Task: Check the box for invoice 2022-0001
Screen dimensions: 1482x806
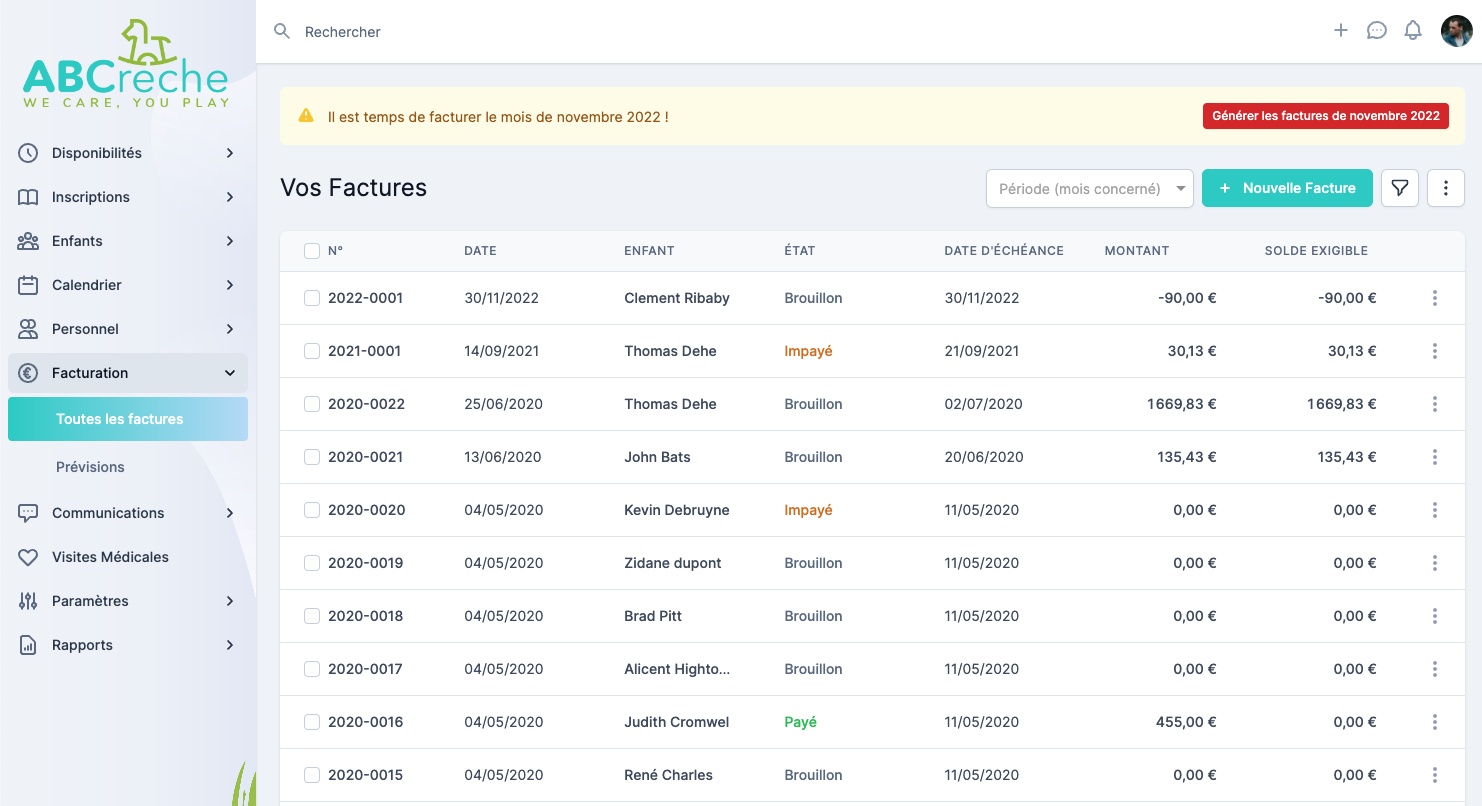Action: click(312, 298)
